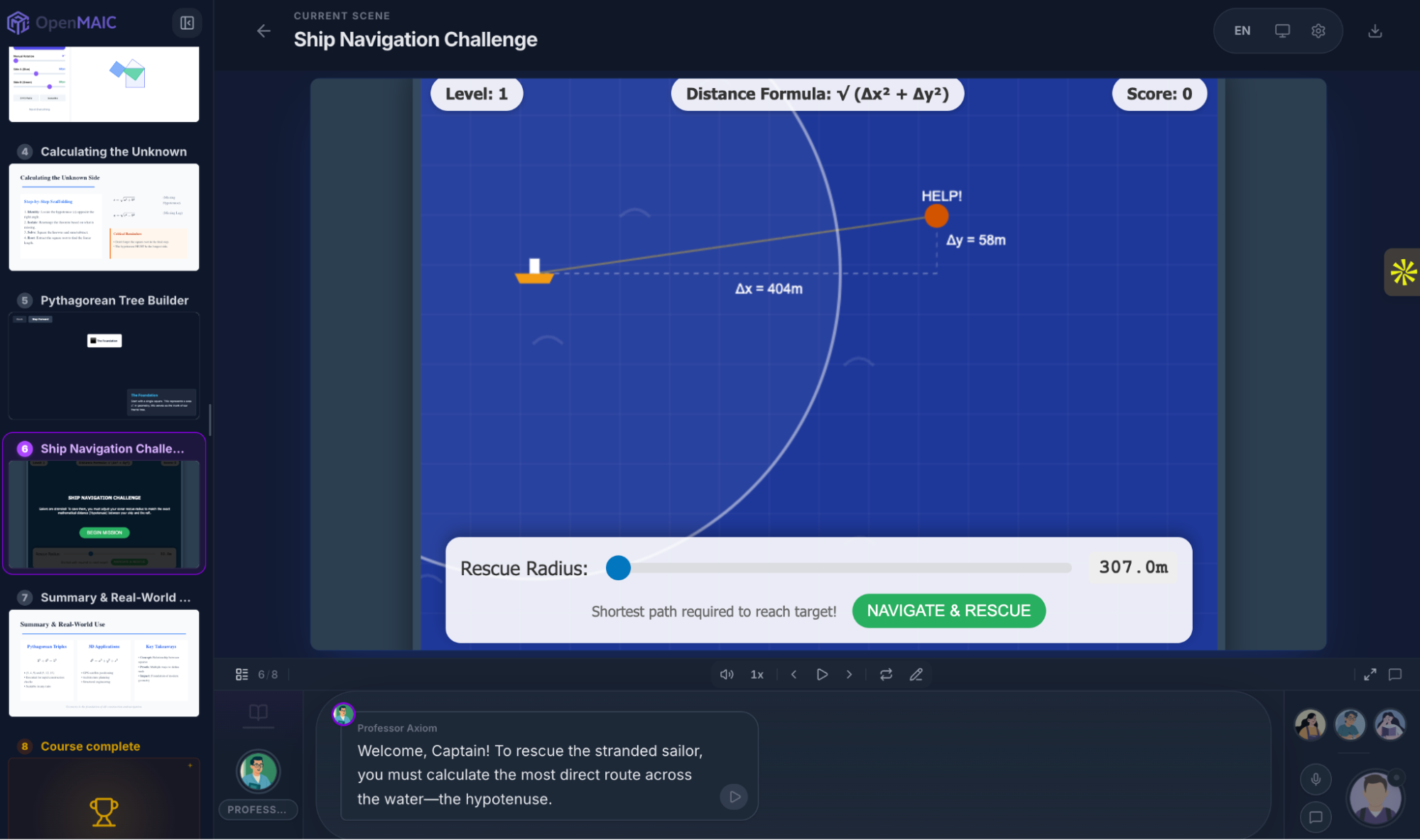The width and height of the screenshot is (1420, 840).
Task: Collapse the sidebar panel icon
Action: click(x=187, y=23)
